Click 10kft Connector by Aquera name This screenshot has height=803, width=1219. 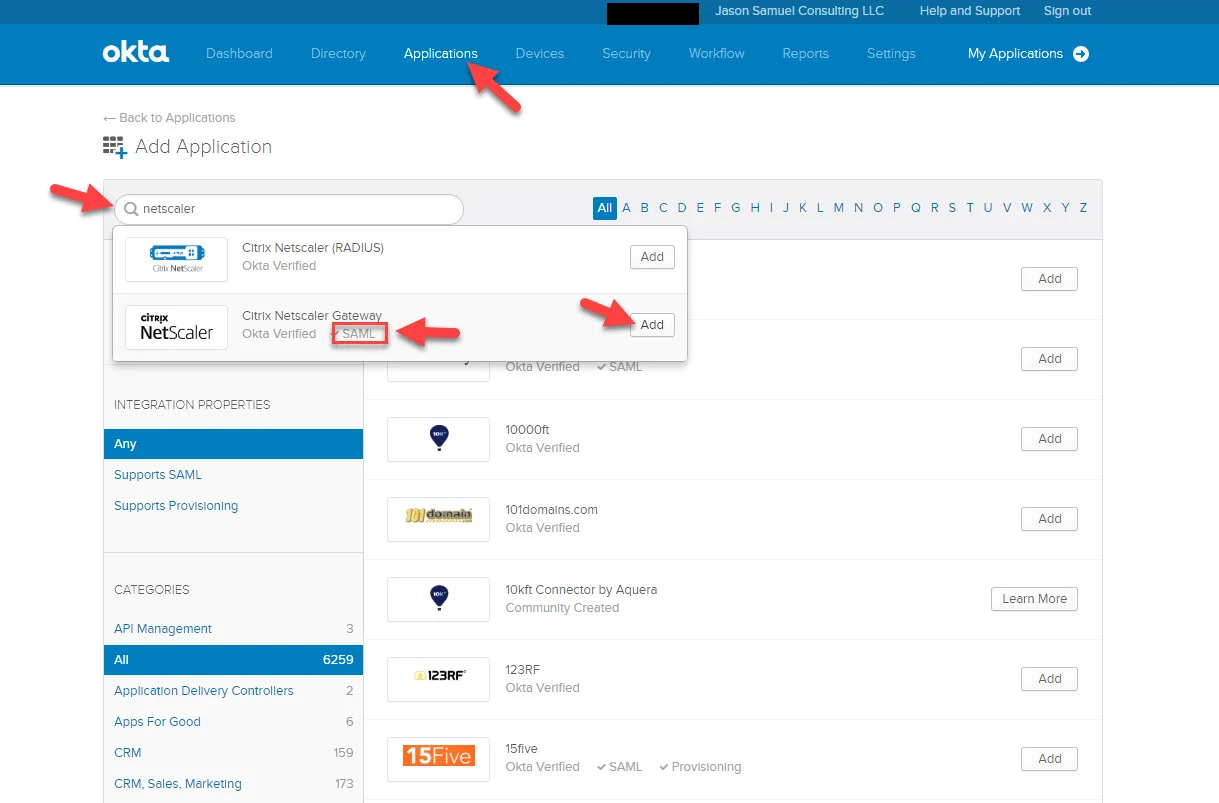(x=581, y=590)
